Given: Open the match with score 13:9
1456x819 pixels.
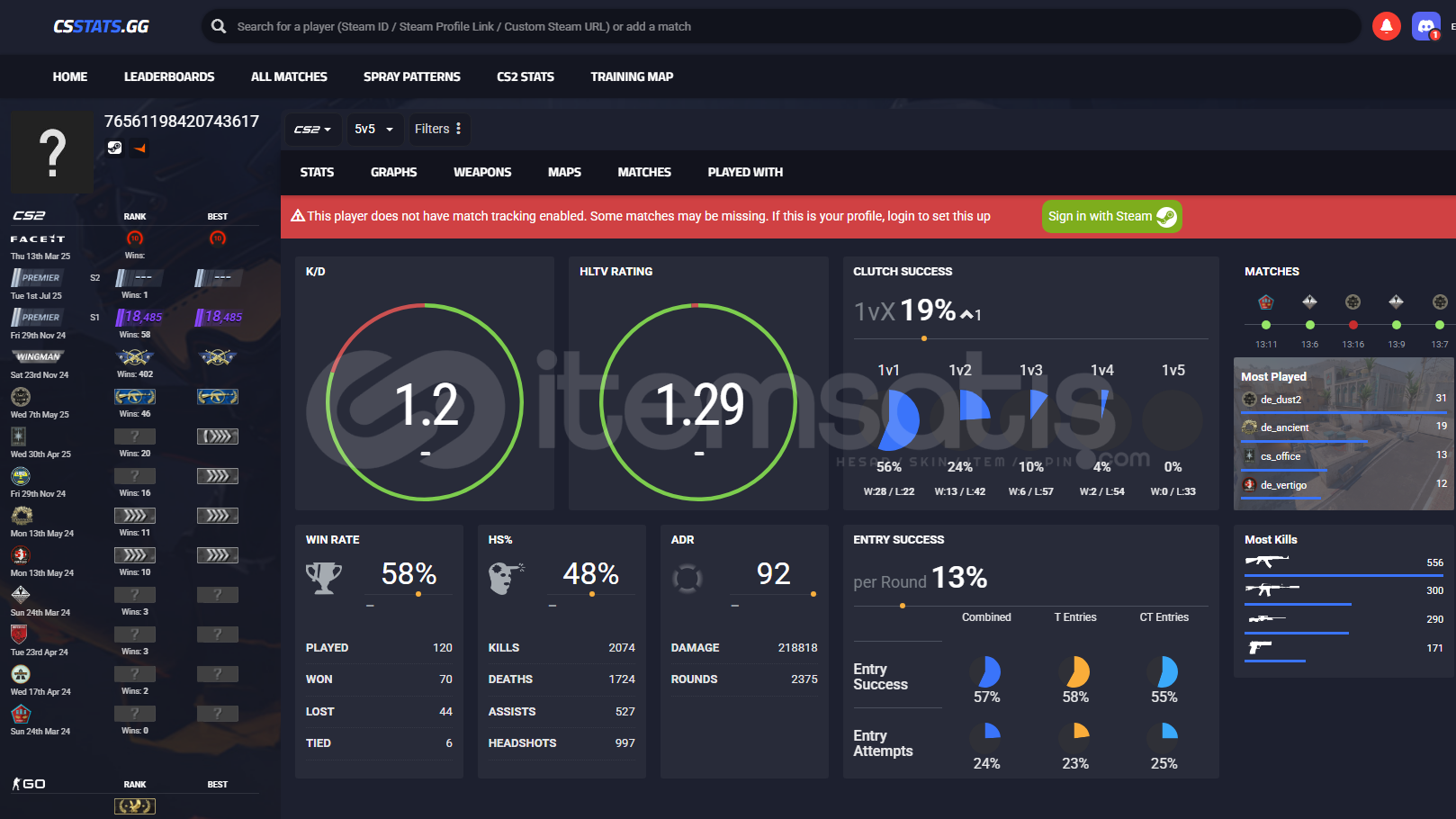Looking at the screenshot, I should pyautogui.click(x=1396, y=302).
